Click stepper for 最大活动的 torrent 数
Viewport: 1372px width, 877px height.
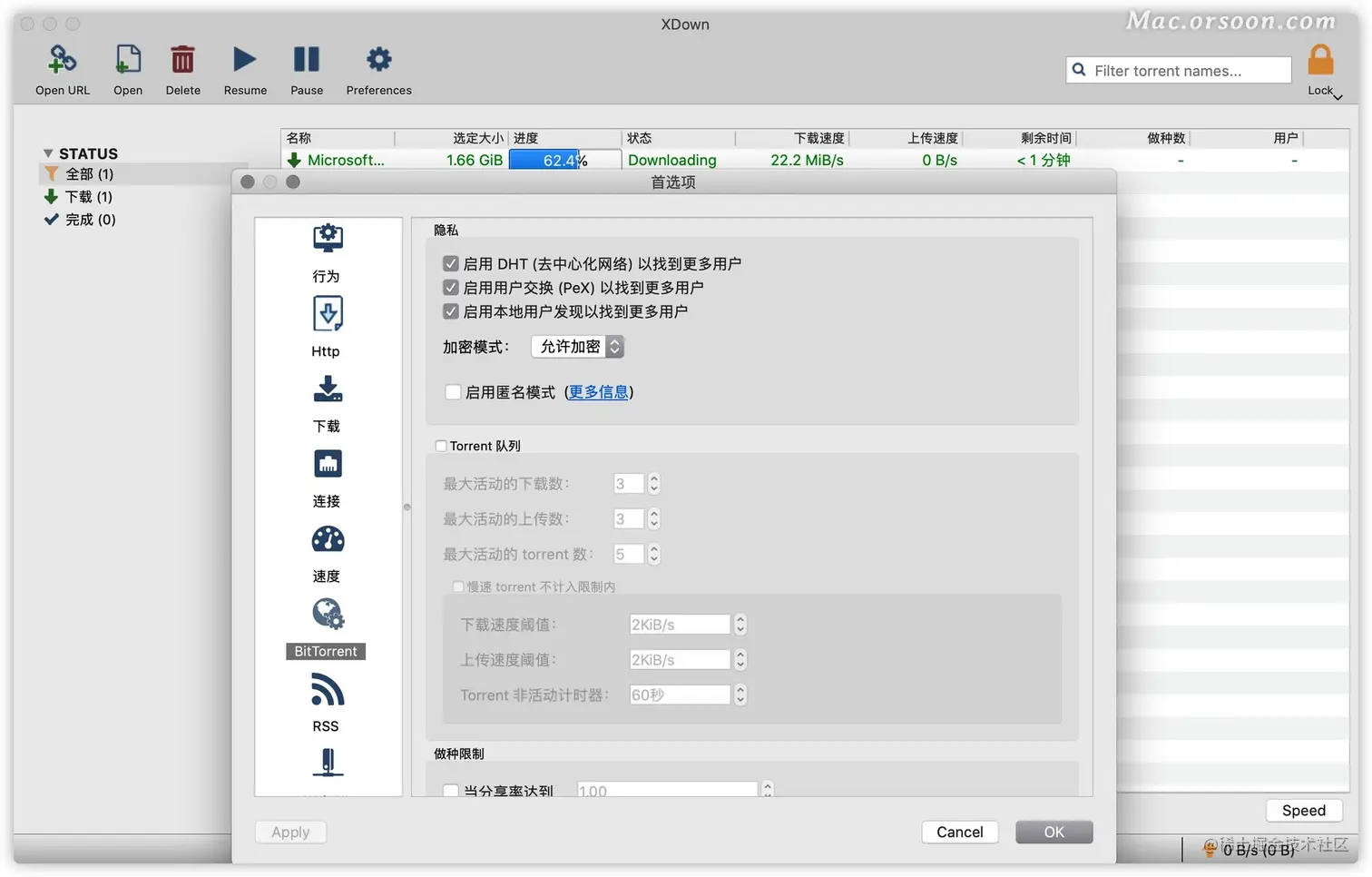[654, 554]
